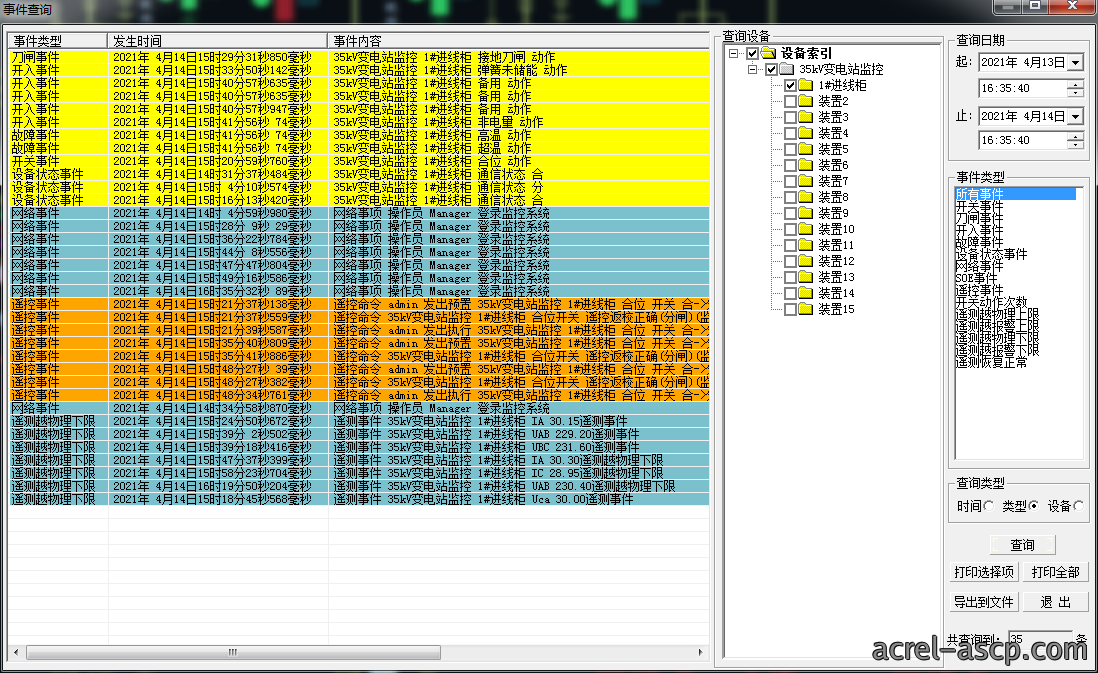Image resolution: width=1098 pixels, height=673 pixels.
Task: Click the 35kV变电站监控 folder icon
Action: point(787,69)
